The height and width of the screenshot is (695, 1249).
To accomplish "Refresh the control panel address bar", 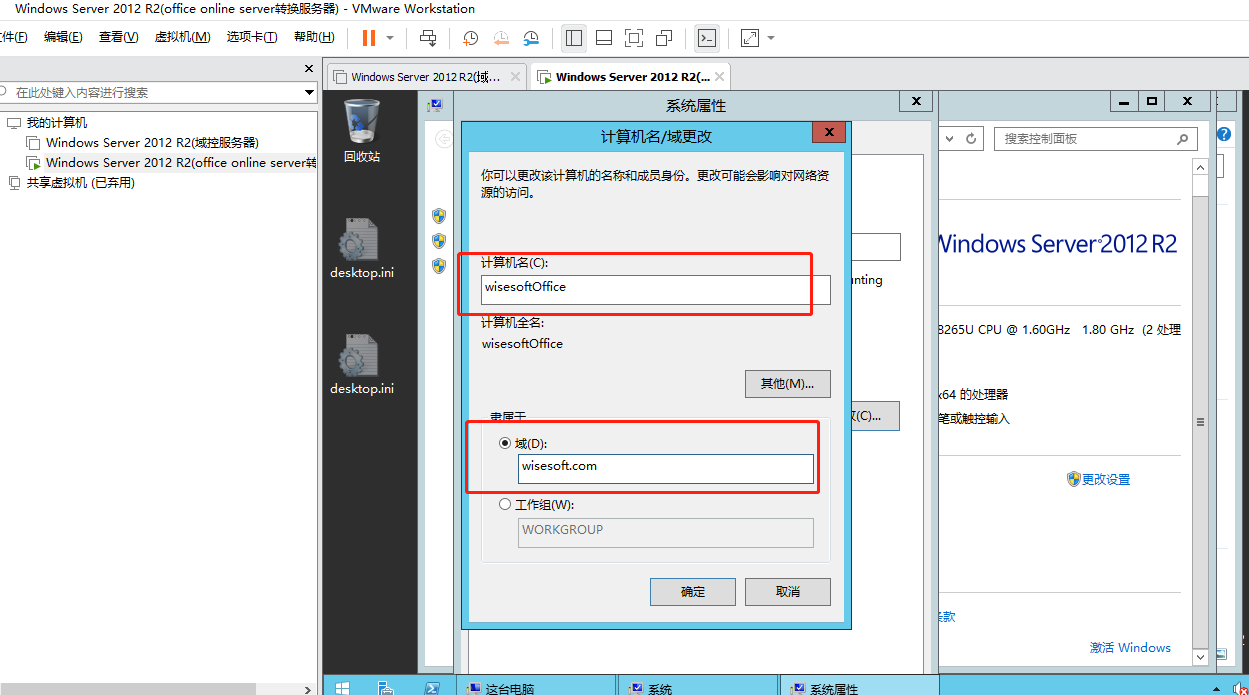I will (x=971, y=139).
